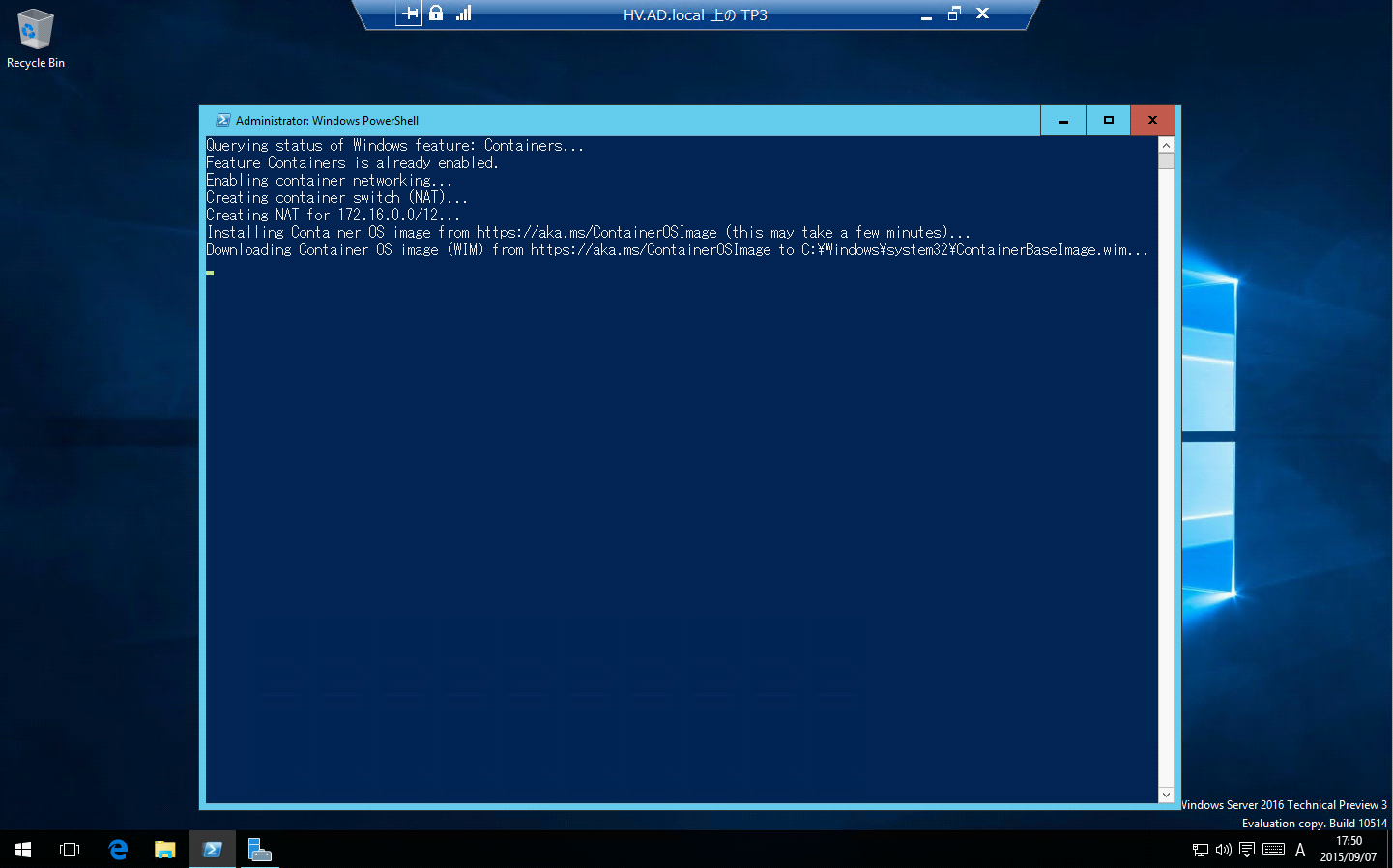Close the HV.AD.local remote session
The image size is (1393, 868).
pos(982,14)
